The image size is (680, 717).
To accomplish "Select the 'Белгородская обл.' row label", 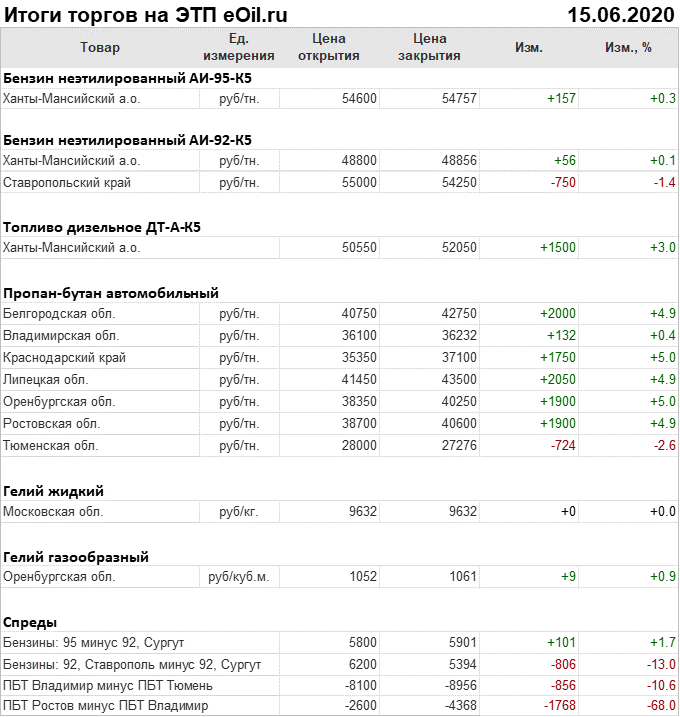I will [59, 314].
